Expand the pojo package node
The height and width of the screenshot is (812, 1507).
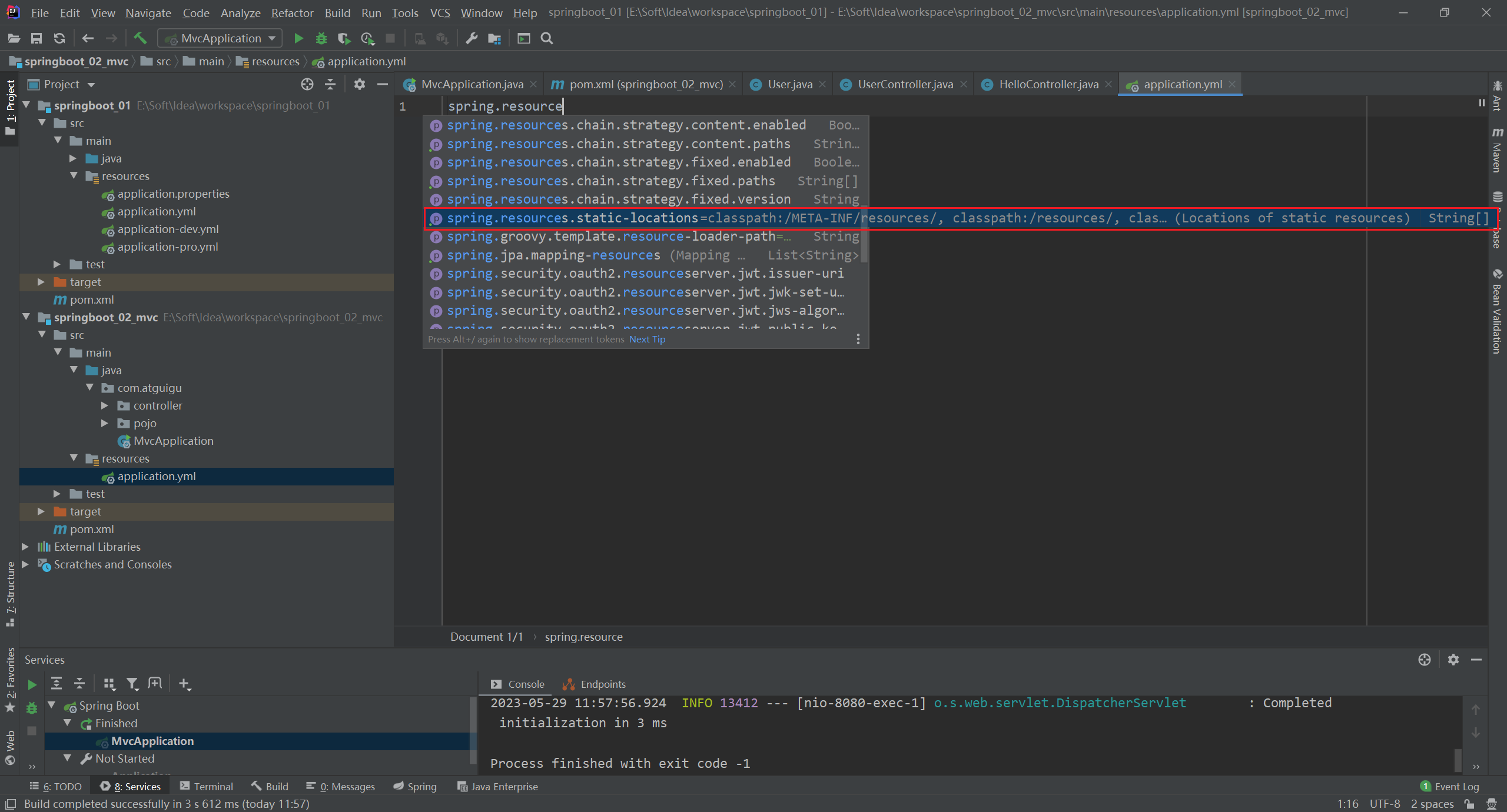click(x=105, y=423)
